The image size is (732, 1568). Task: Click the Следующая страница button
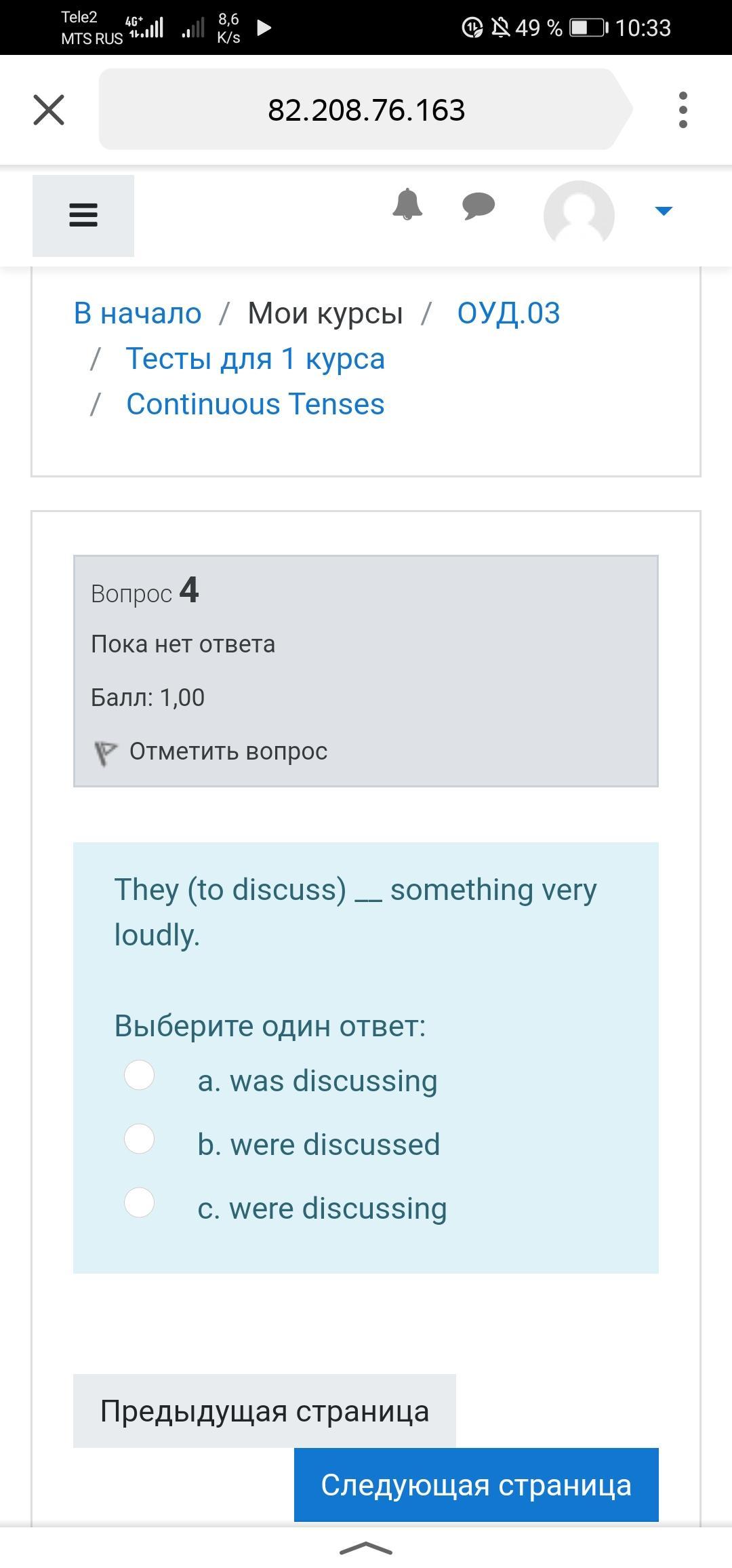[476, 1485]
